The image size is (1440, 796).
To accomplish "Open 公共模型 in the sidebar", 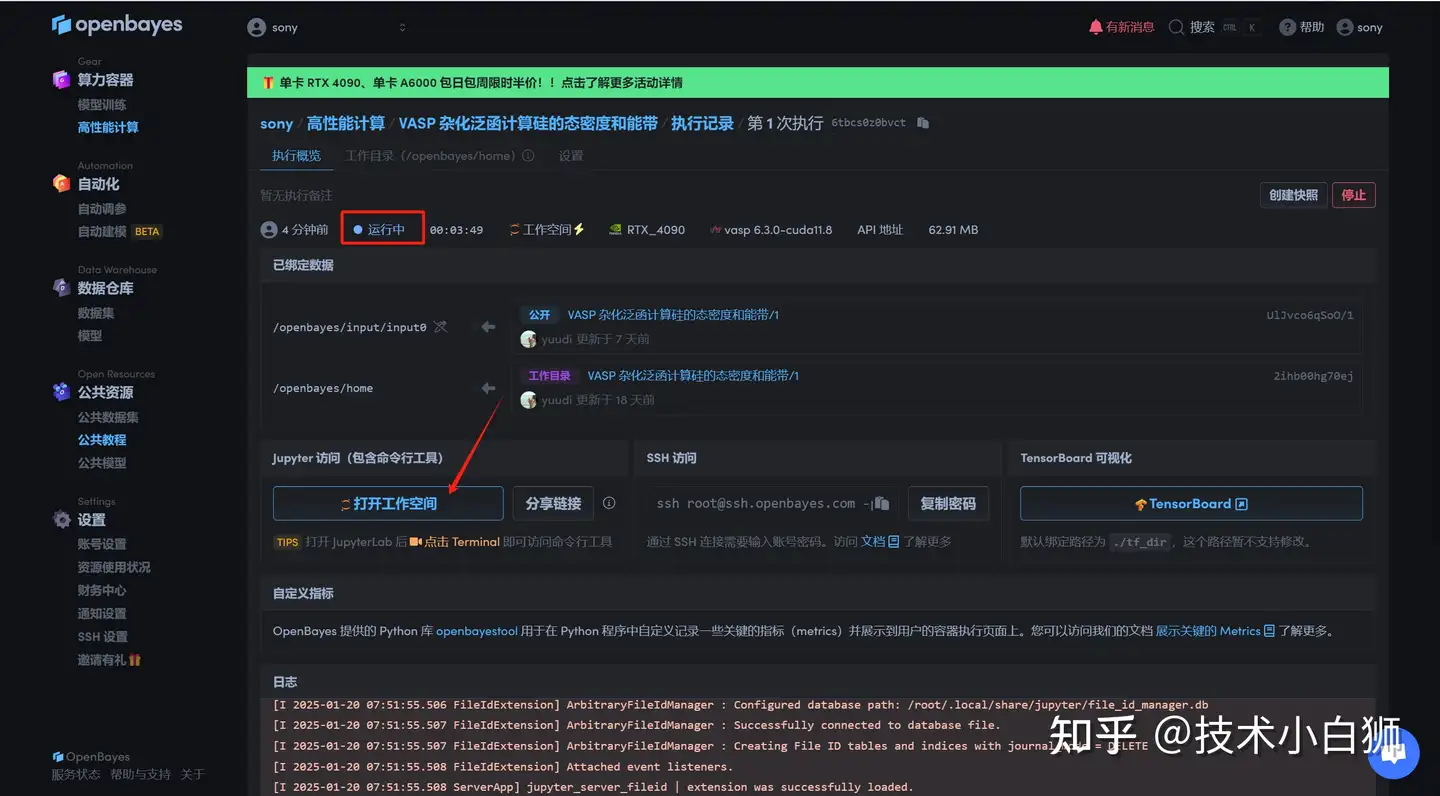I will [x=102, y=463].
